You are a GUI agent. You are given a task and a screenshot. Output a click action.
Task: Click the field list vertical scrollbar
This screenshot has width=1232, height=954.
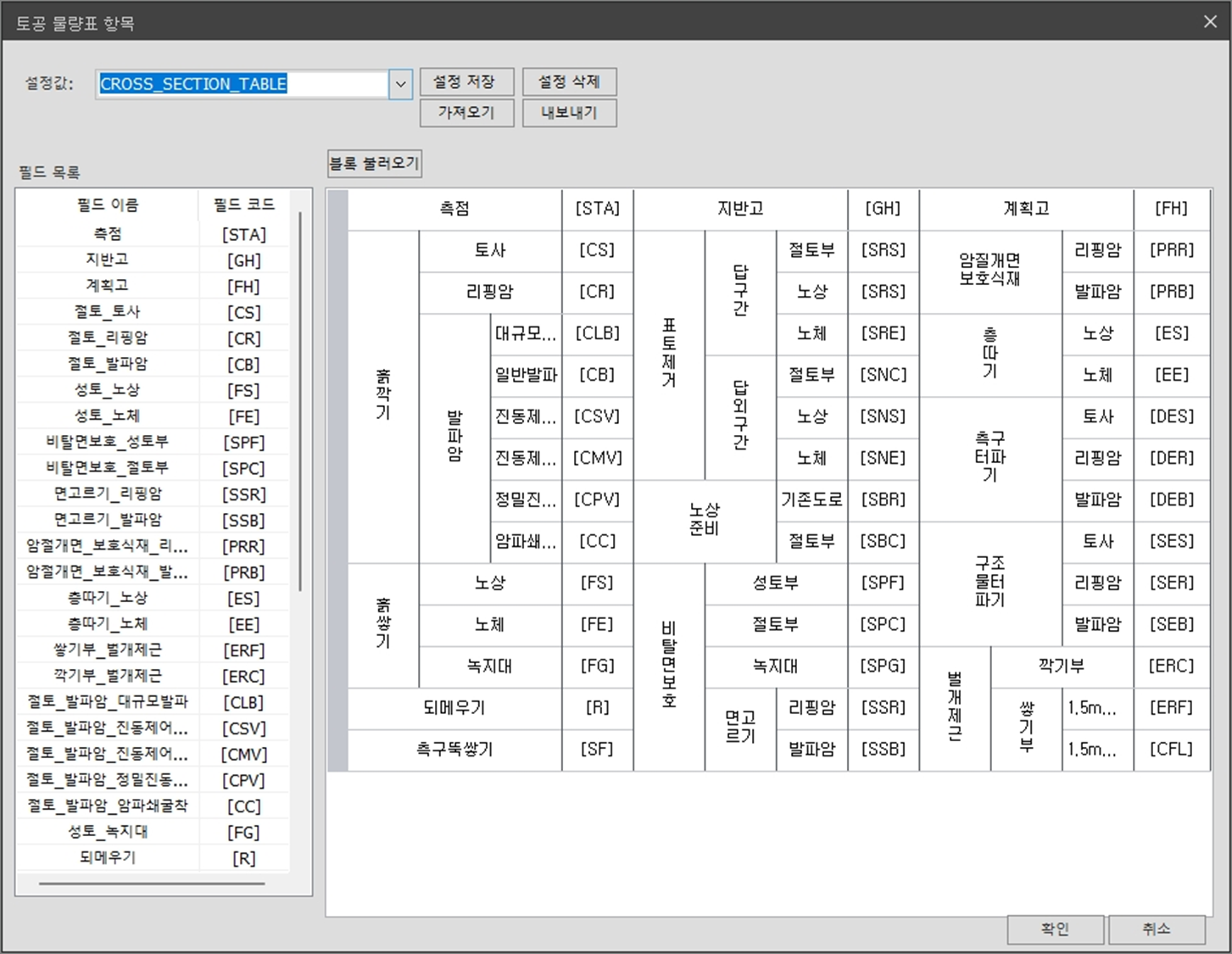299,400
